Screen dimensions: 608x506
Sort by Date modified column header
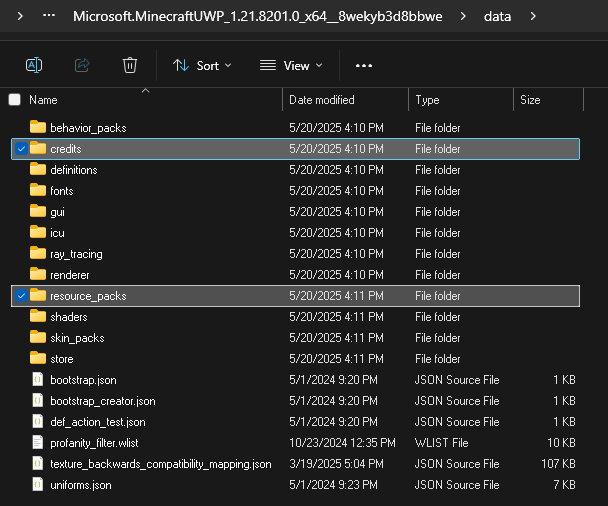click(x=320, y=100)
